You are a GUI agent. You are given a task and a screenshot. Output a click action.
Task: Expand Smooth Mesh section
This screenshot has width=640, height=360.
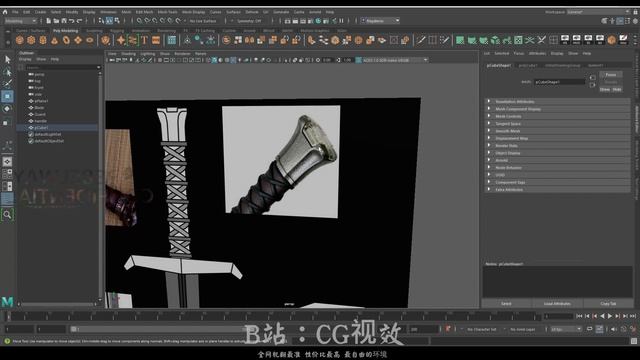558,131
